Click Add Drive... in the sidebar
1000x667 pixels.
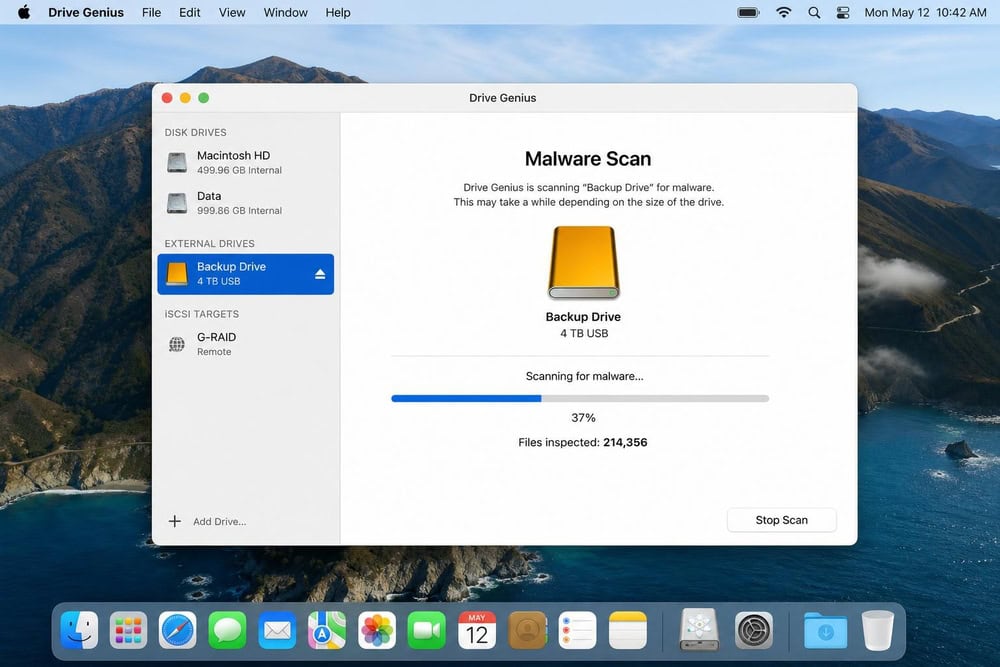[x=219, y=521]
